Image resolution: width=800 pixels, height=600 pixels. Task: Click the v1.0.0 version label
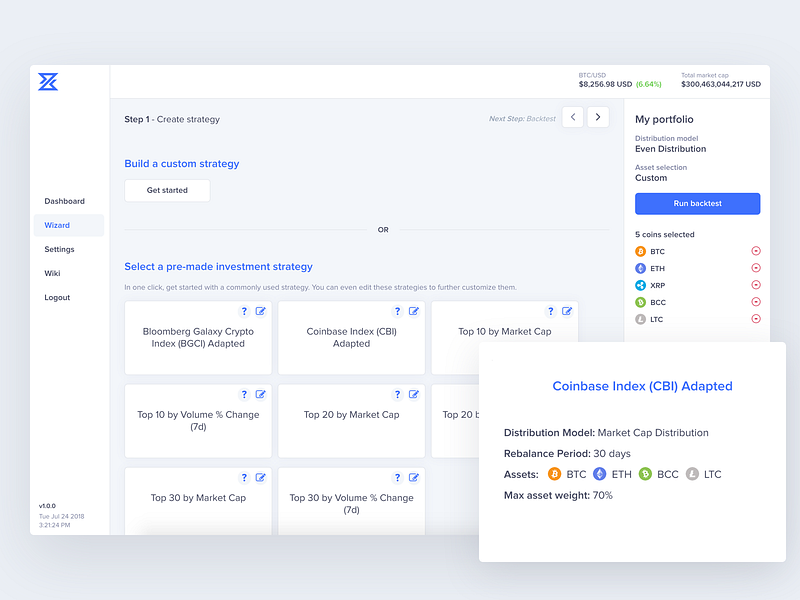click(47, 506)
